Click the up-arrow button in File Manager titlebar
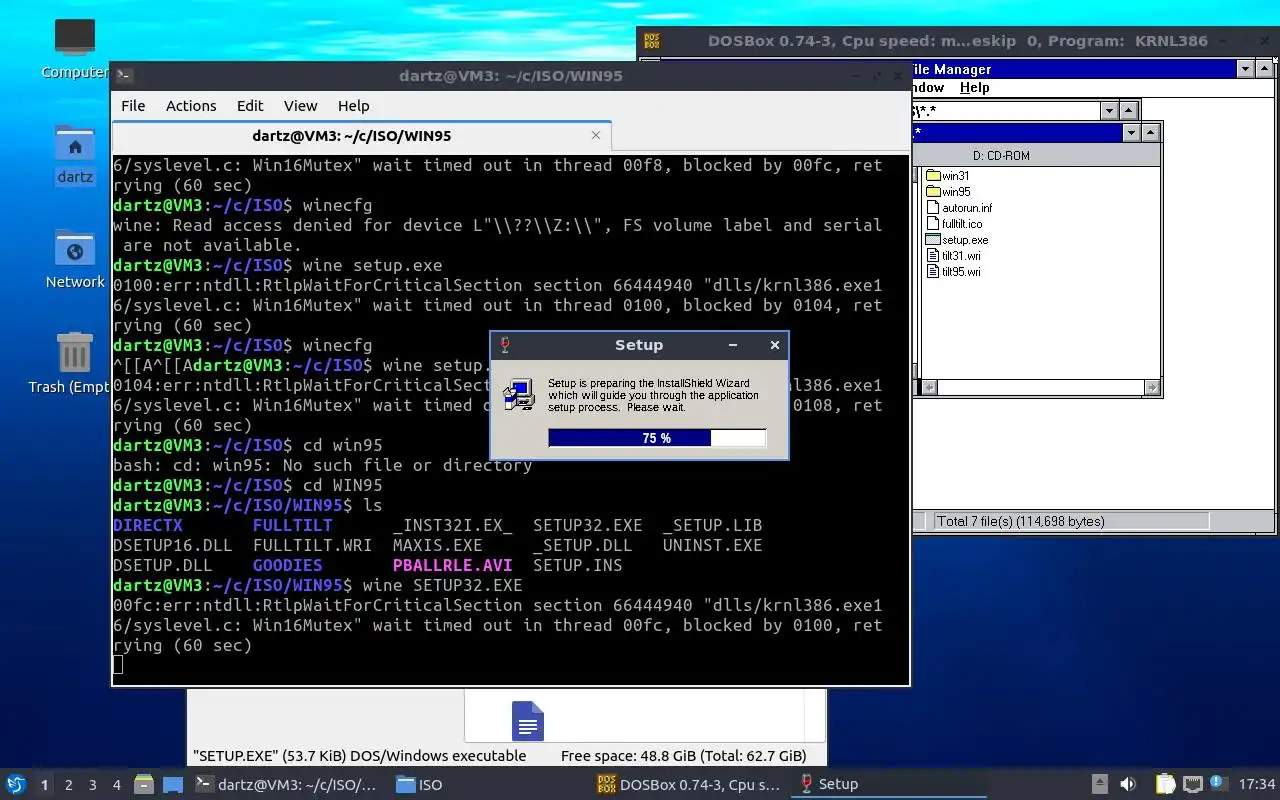The height and width of the screenshot is (800, 1280). (x=1265, y=69)
